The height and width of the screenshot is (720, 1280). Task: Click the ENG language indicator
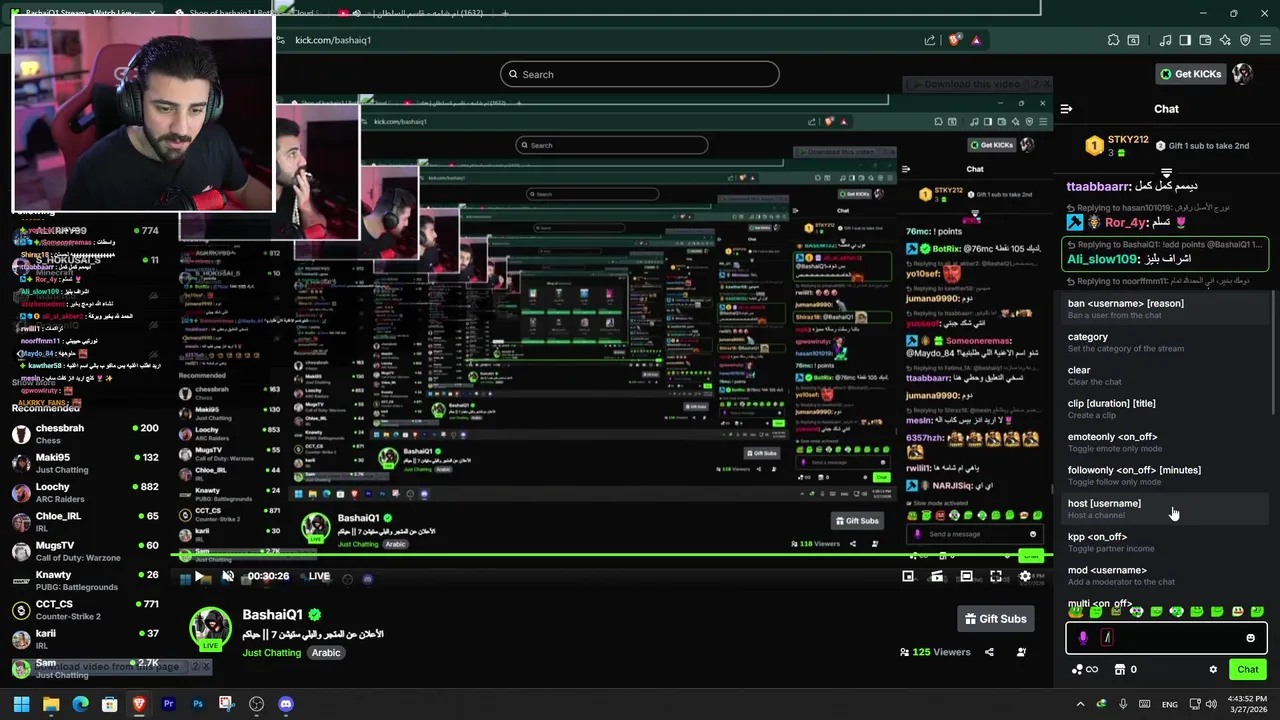pyautogui.click(x=1169, y=704)
